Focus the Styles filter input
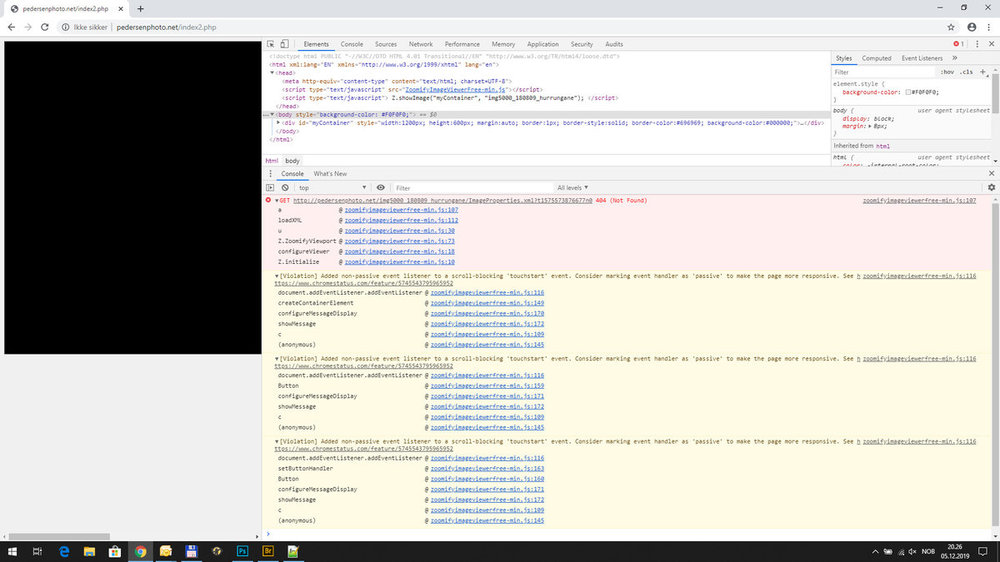Screen dimensions: 1000x562 click(883, 72)
